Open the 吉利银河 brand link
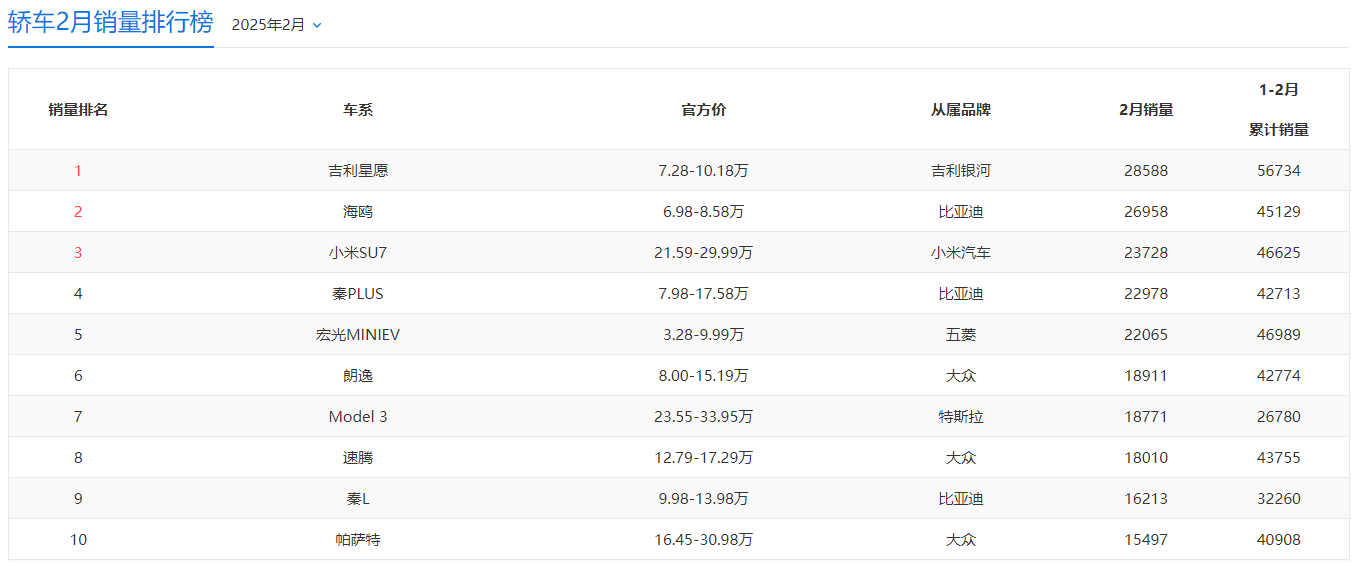The width and height of the screenshot is (1356, 566). (x=961, y=171)
